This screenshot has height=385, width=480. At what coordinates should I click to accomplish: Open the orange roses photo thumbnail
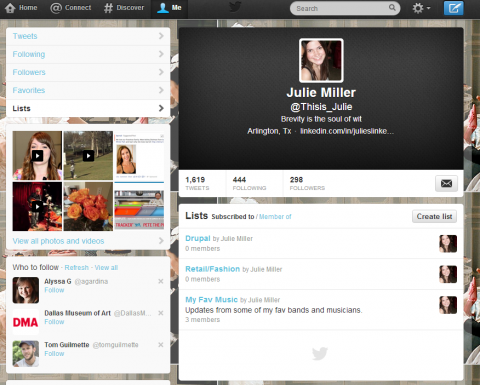point(88,206)
